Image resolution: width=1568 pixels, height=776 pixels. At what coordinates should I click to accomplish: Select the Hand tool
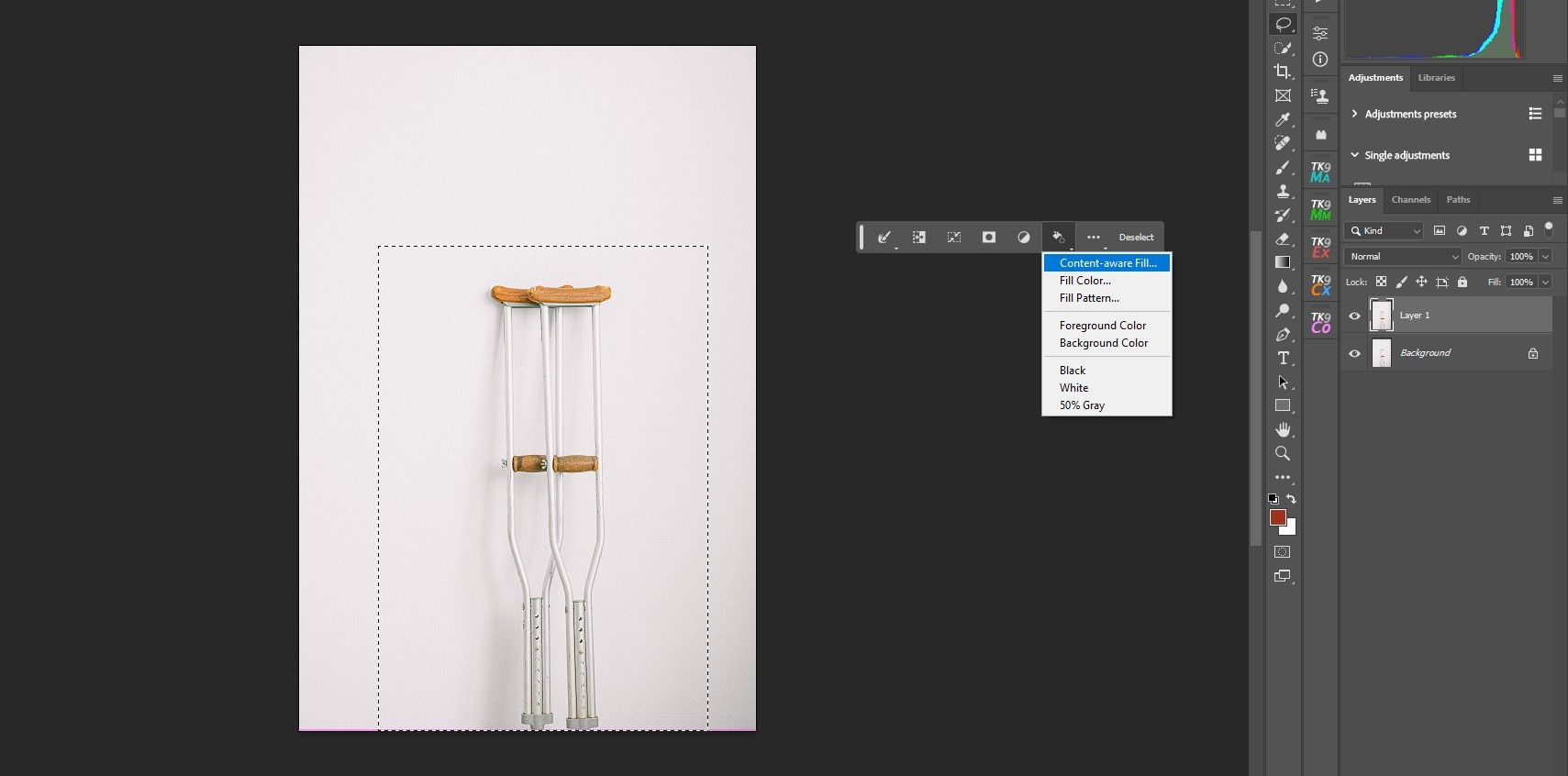click(1282, 429)
